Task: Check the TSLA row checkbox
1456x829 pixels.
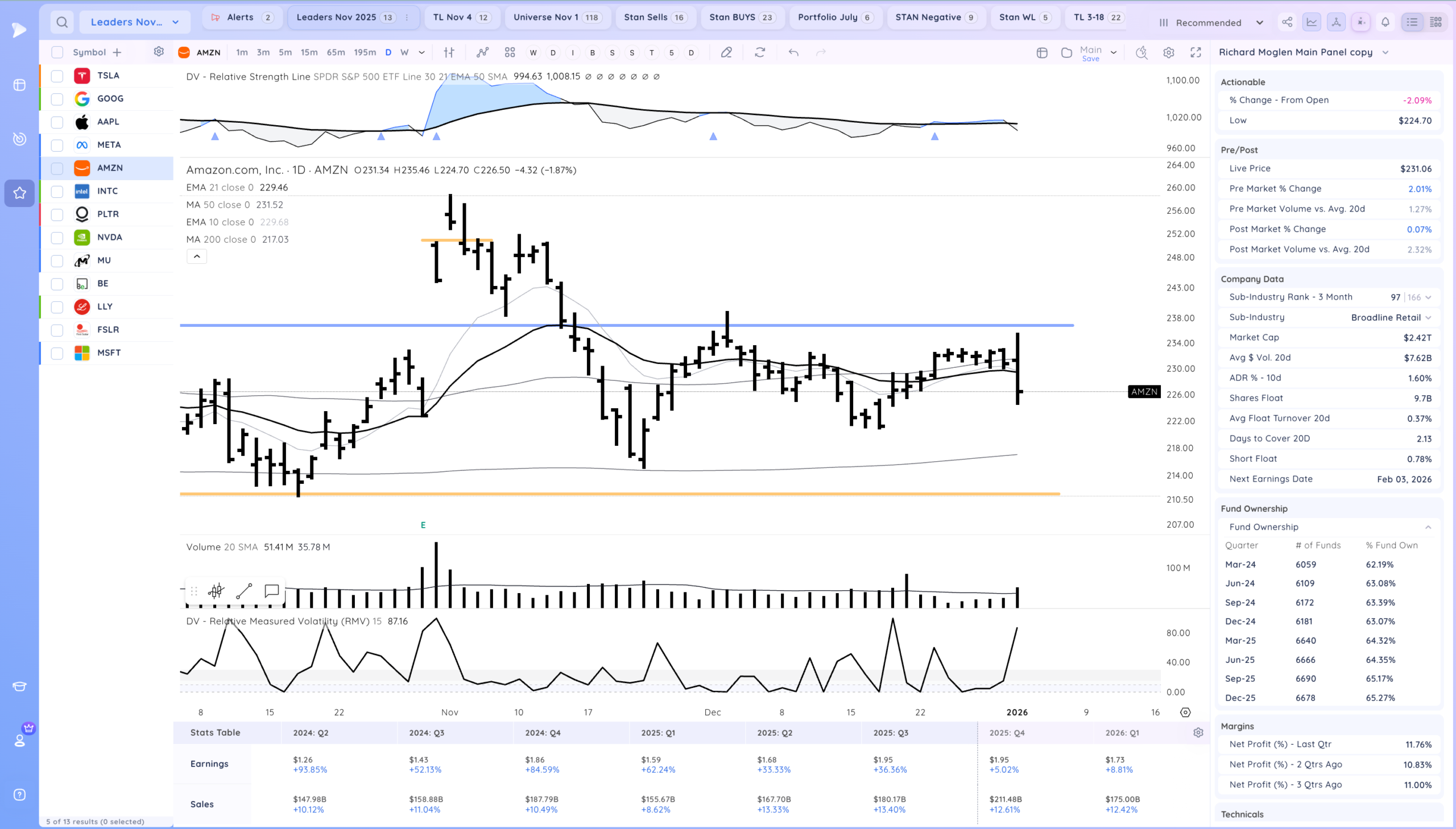Action: click(x=57, y=76)
